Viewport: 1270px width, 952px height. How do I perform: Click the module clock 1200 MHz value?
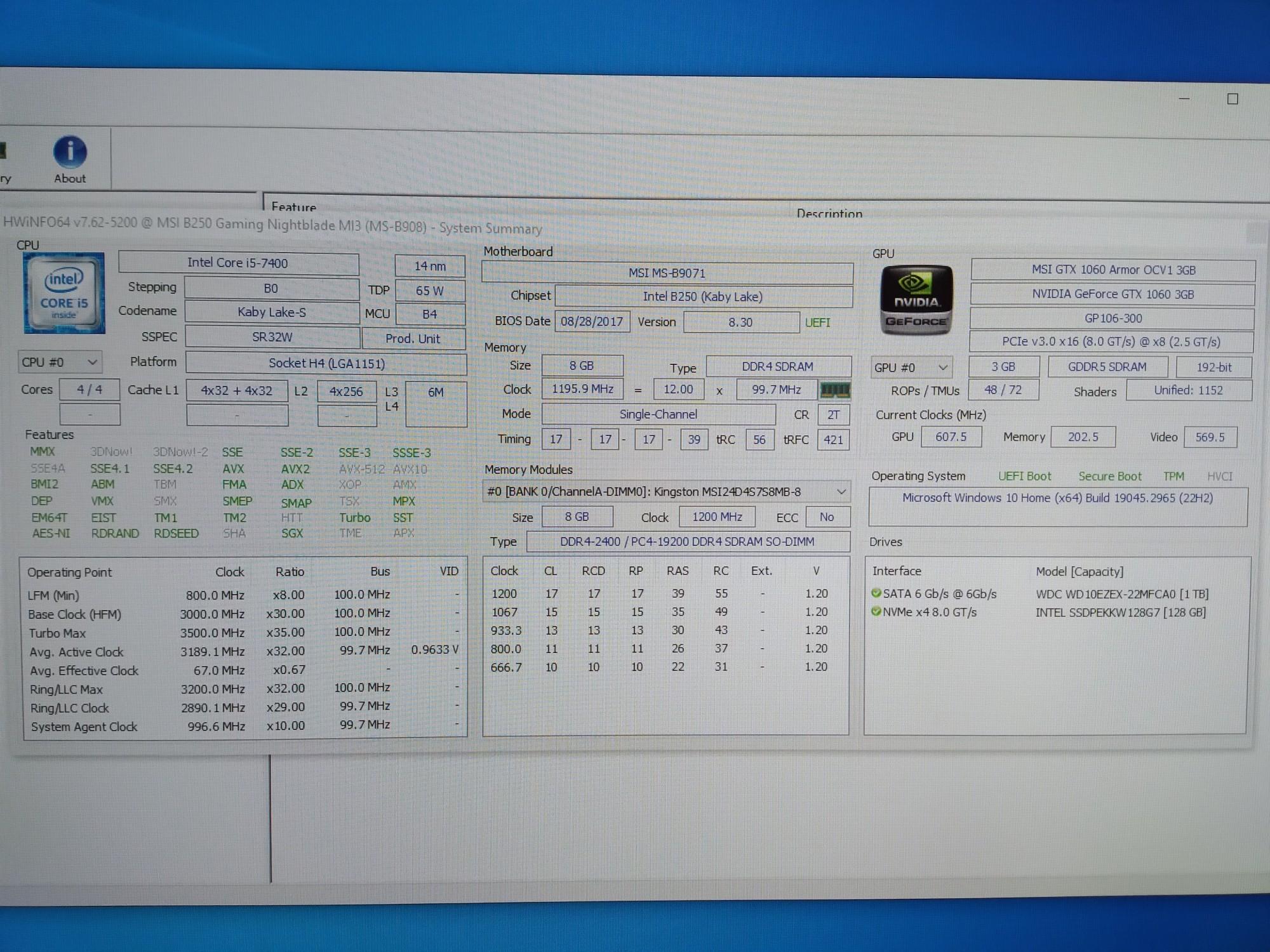(x=717, y=517)
